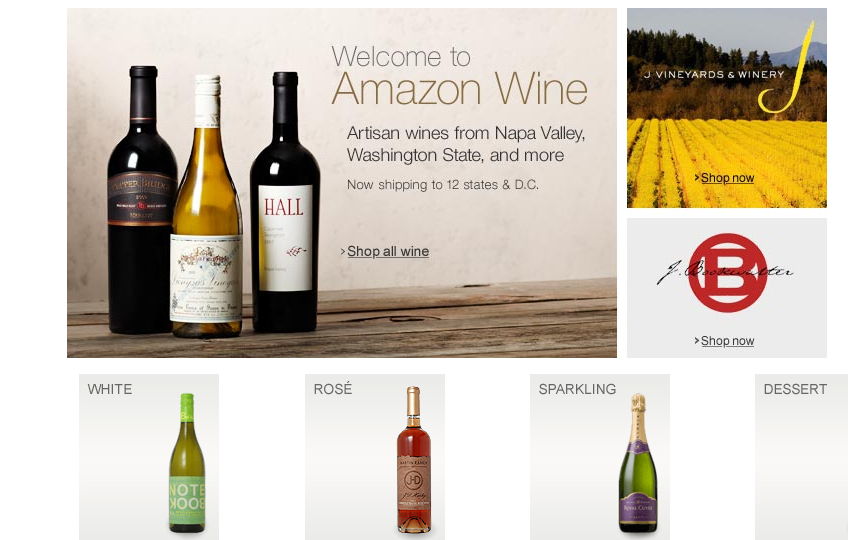848x540 pixels.
Task: Select the J. Bookwalter red B logo
Action: coord(727,273)
